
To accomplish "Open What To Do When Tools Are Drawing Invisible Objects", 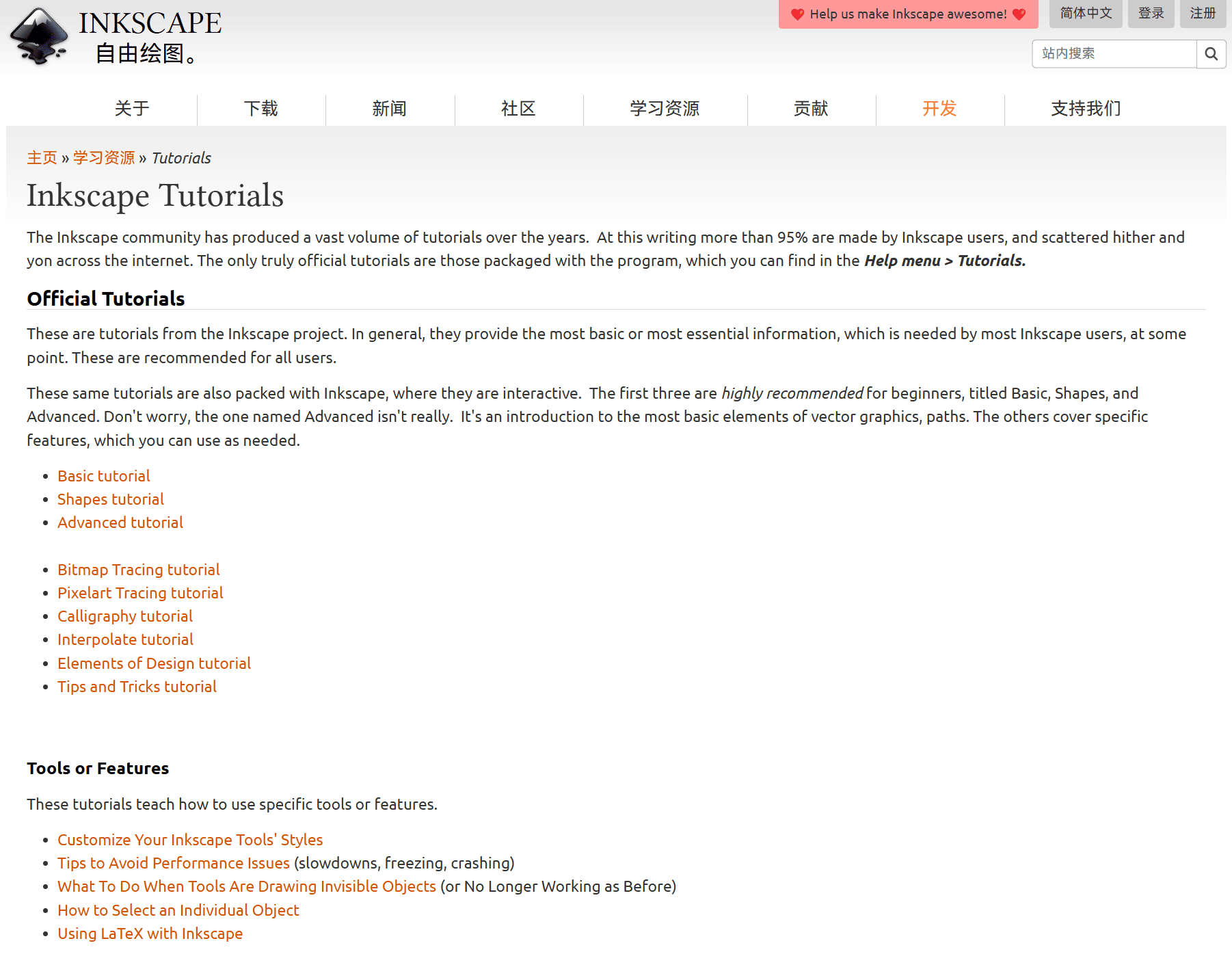I will tap(247, 886).
